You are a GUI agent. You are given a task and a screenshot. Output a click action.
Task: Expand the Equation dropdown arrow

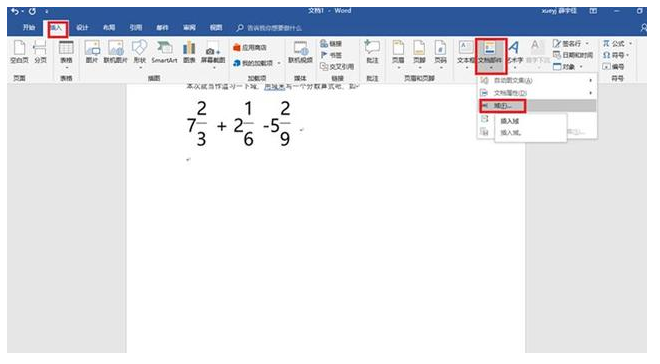click(630, 43)
